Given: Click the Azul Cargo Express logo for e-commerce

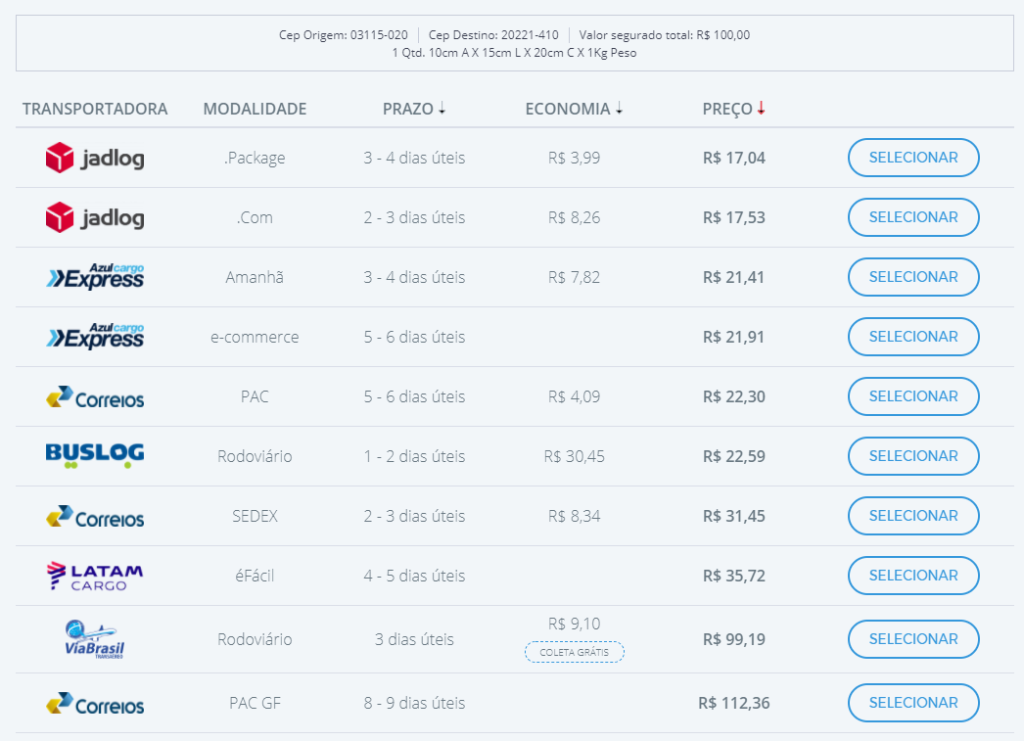Looking at the screenshot, I should 95,337.
